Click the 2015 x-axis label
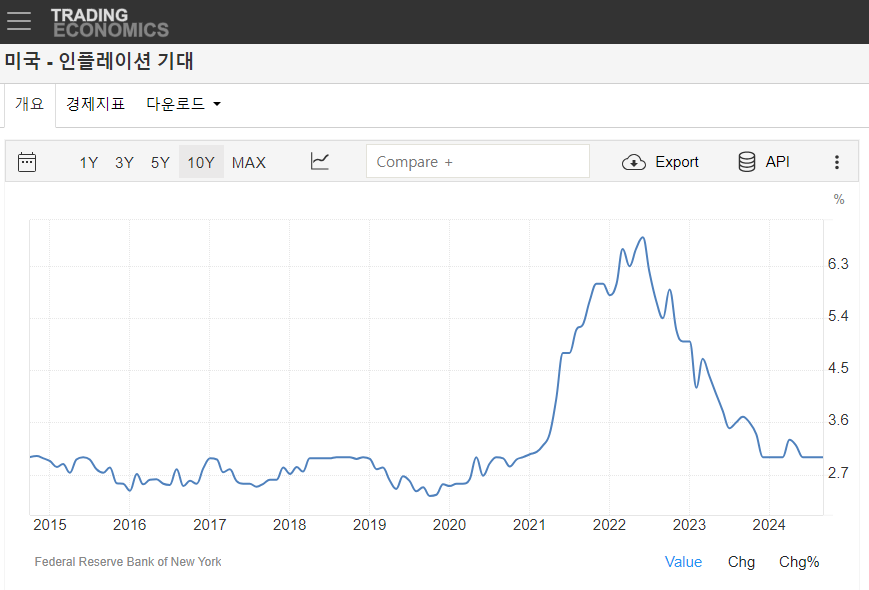869x590 pixels. click(x=50, y=525)
